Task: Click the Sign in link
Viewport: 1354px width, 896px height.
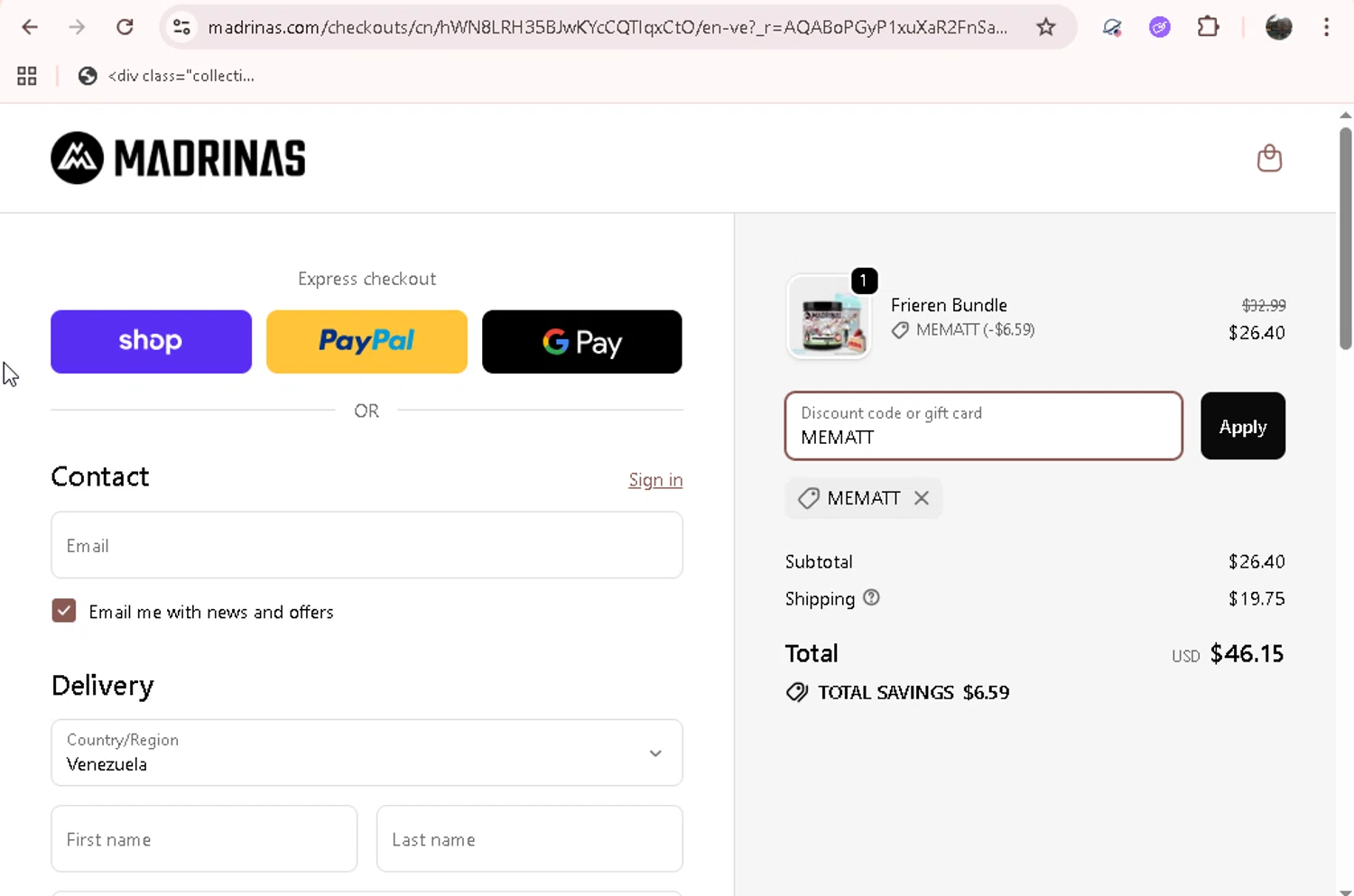Action: click(x=655, y=480)
